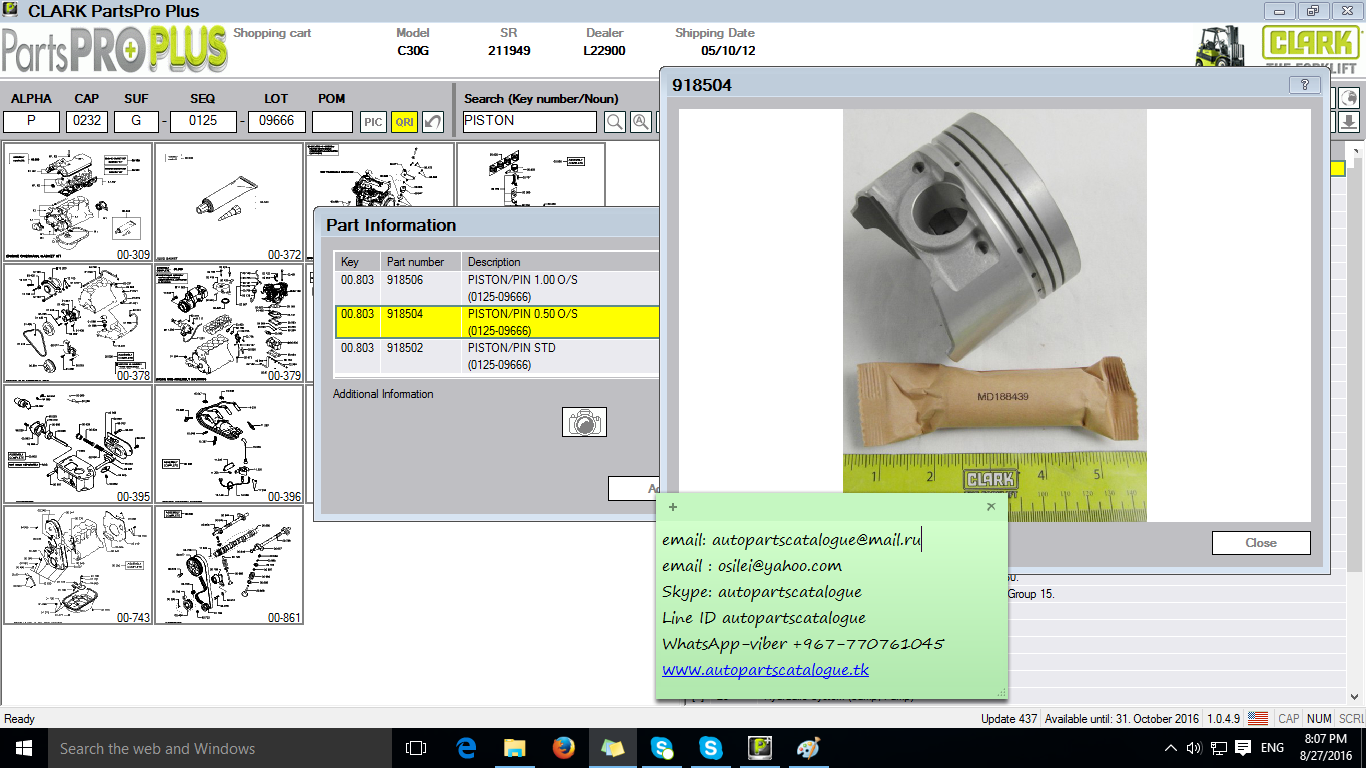Click the empty POM field
Screen dimensions: 1366x768
(x=332, y=122)
